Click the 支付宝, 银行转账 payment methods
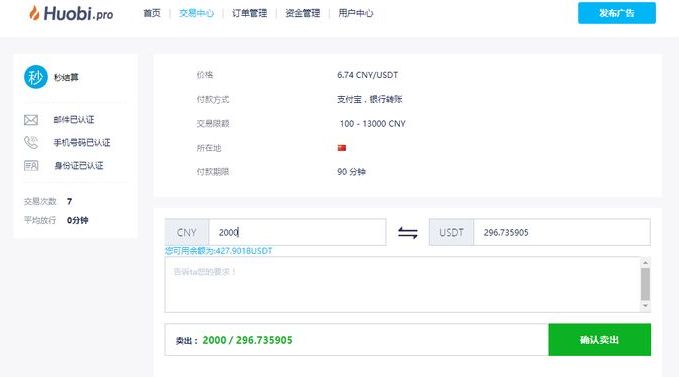The image size is (679, 377). (369, 100)
